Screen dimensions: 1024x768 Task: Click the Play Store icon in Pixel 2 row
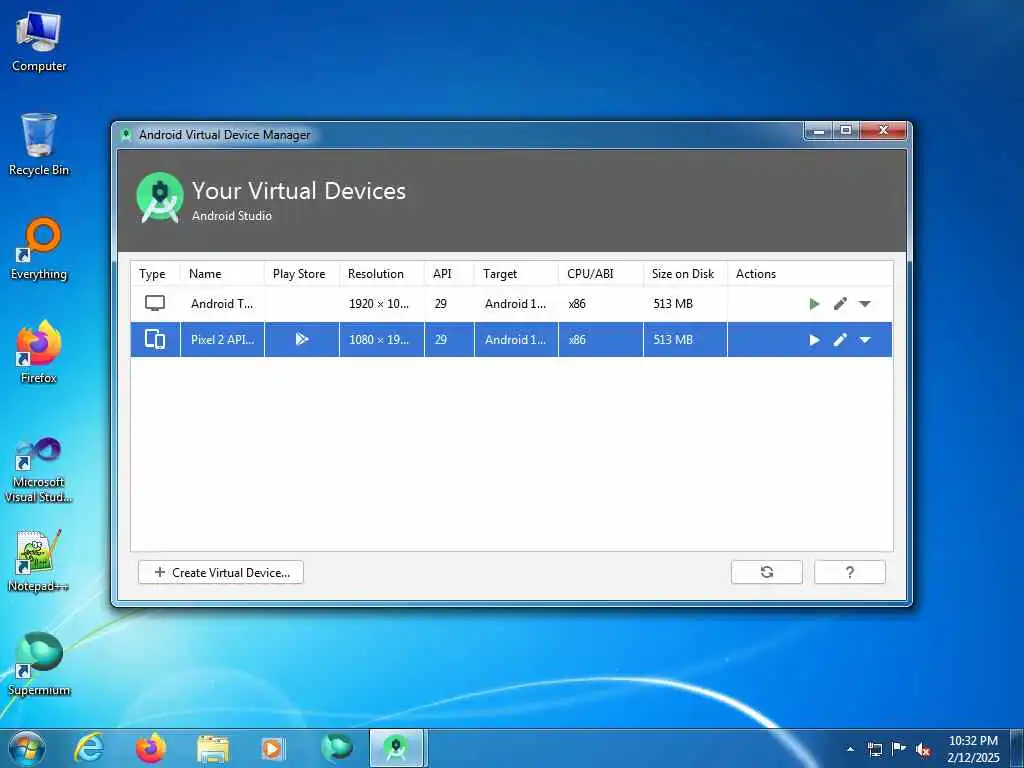click(302, 339)
